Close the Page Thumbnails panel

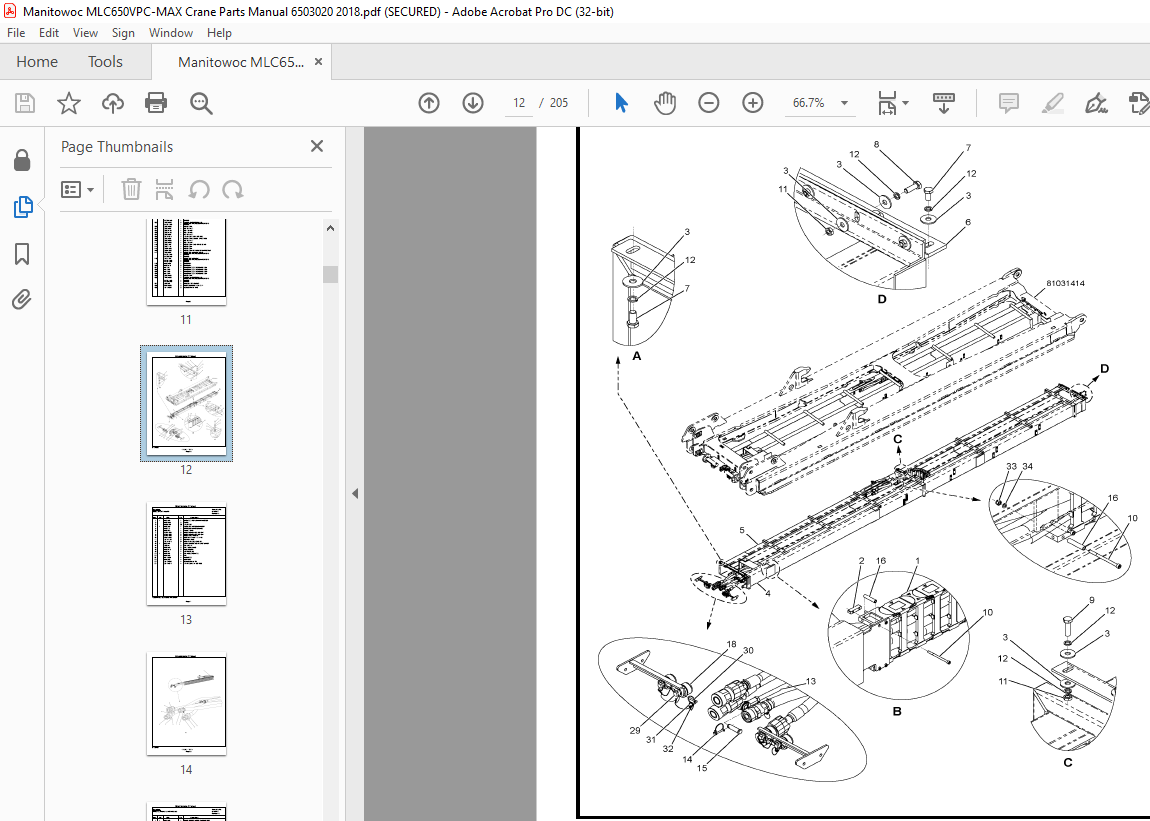pos(317,146)
